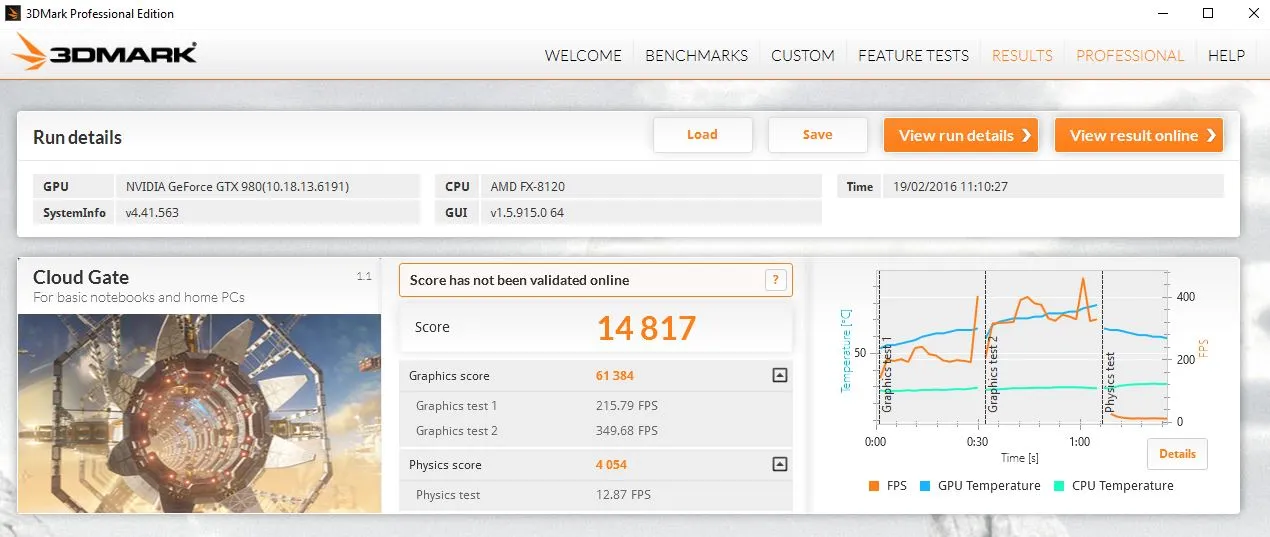Click View run details button
Viewport: 1270px width, 537px height.
[960, 135]
